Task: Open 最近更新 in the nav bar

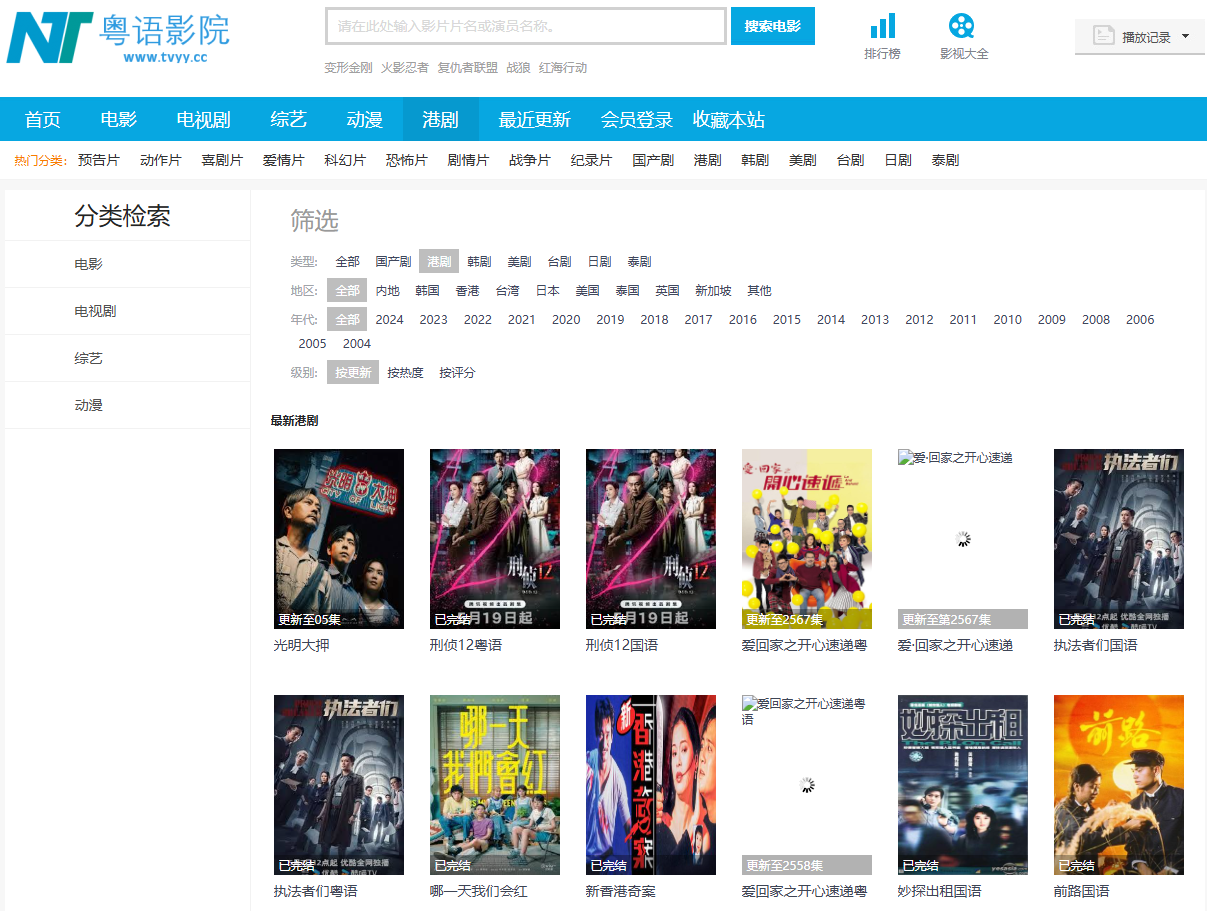Action: click(535, 120)
